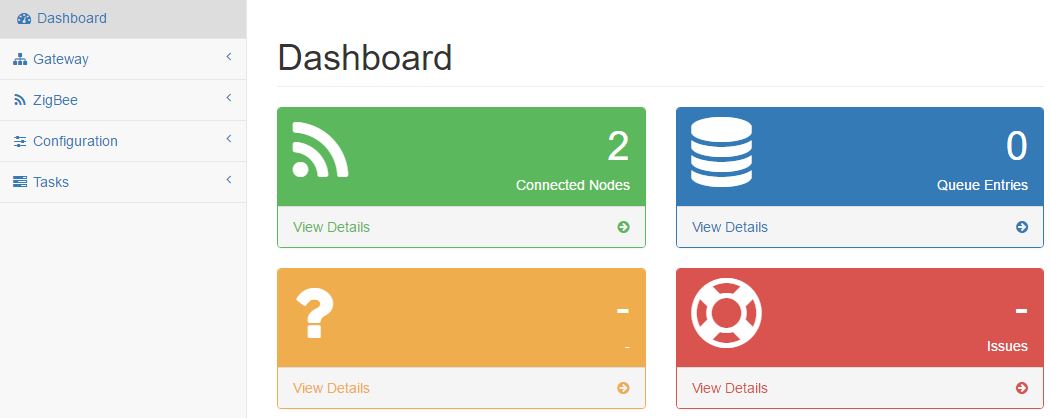This screenshot has height=418, width=1051.
Task: Click the database icon on Queue Entries card
Action: [721, 150]
